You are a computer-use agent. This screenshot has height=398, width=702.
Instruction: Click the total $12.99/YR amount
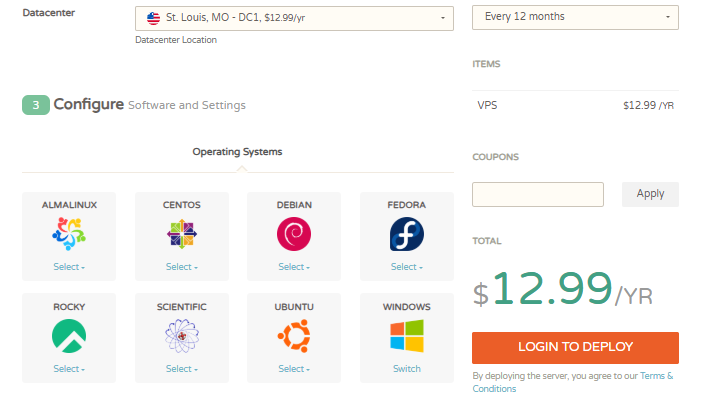pos(562,290)
